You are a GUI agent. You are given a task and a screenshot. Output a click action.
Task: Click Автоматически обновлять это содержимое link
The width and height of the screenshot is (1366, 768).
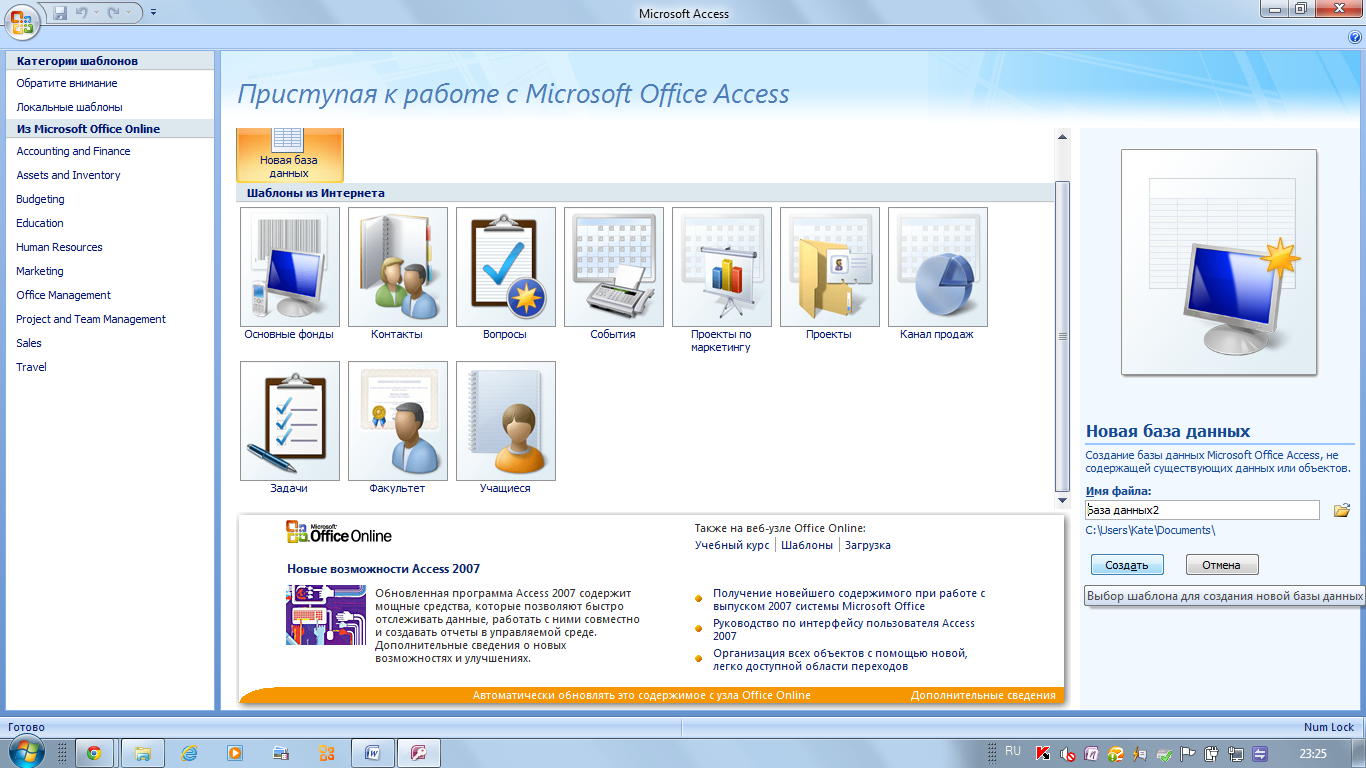[641, 695]
